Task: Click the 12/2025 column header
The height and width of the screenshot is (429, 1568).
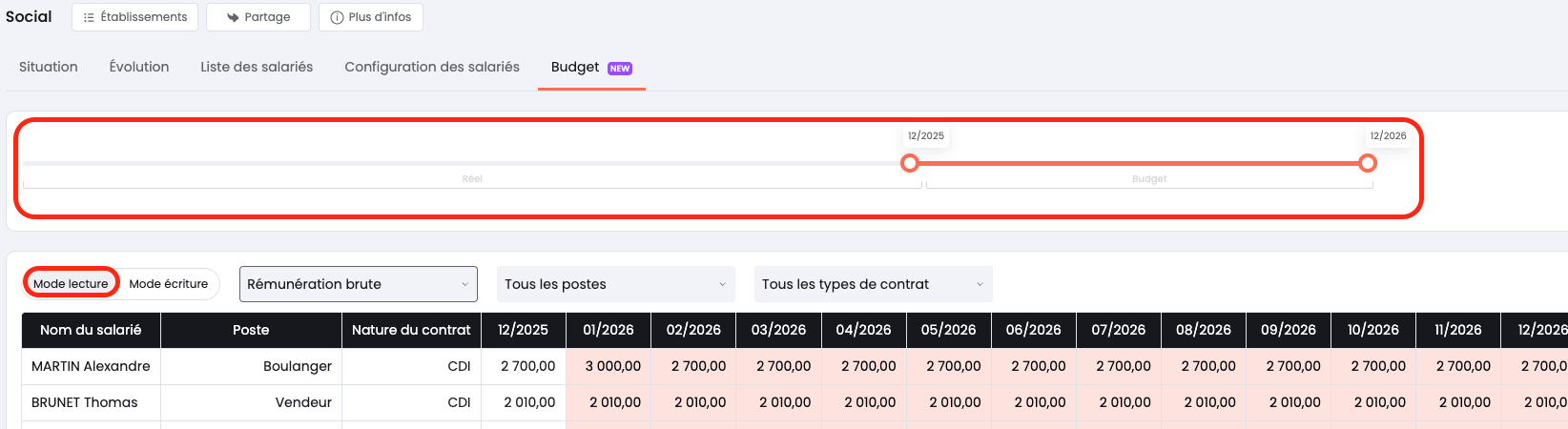Action: [523, 330]
